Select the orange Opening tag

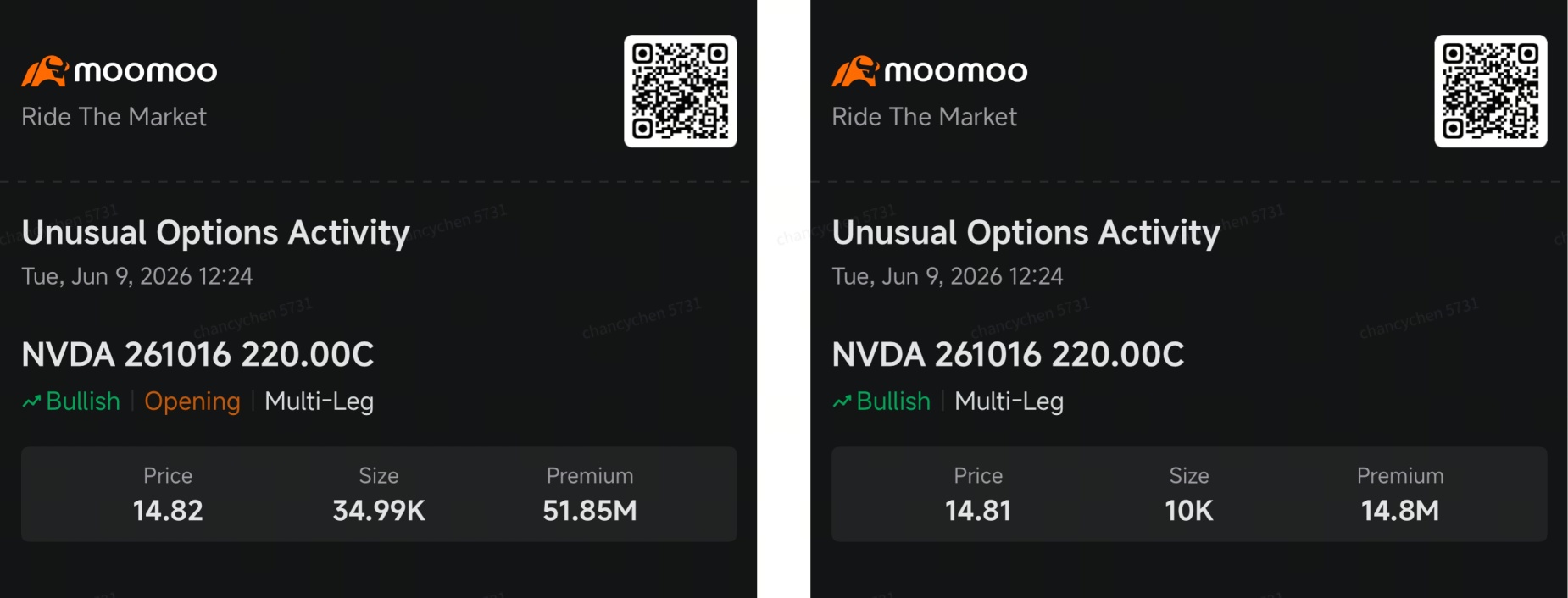(x=192, y=401)
